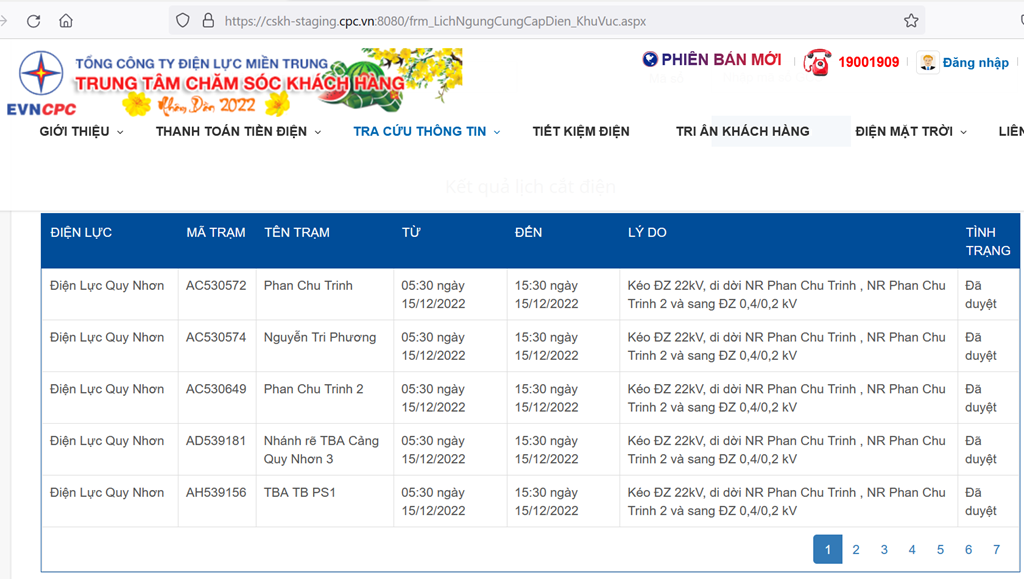Jump to results page 7
This screenshot has height=579, width=1024.
pyautogui.click(x=997, y=550)
